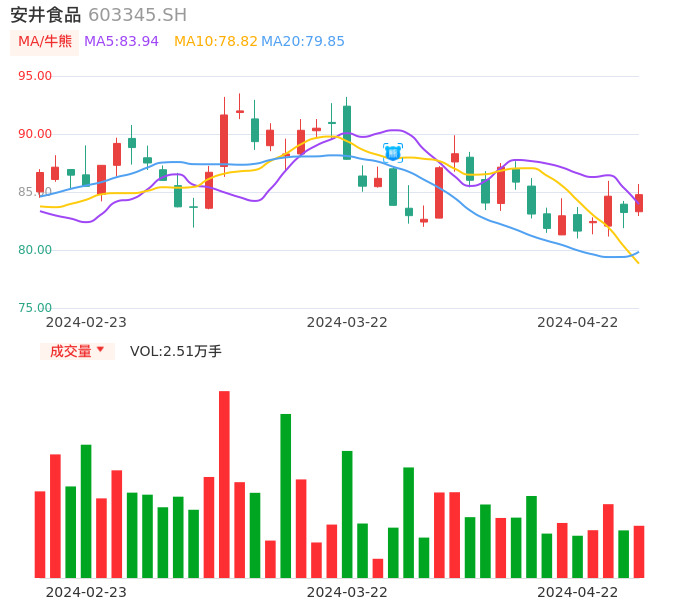Click the 603345.SH stock code
The width and height of the screenshot is (686, 606).
click(137, 15)
